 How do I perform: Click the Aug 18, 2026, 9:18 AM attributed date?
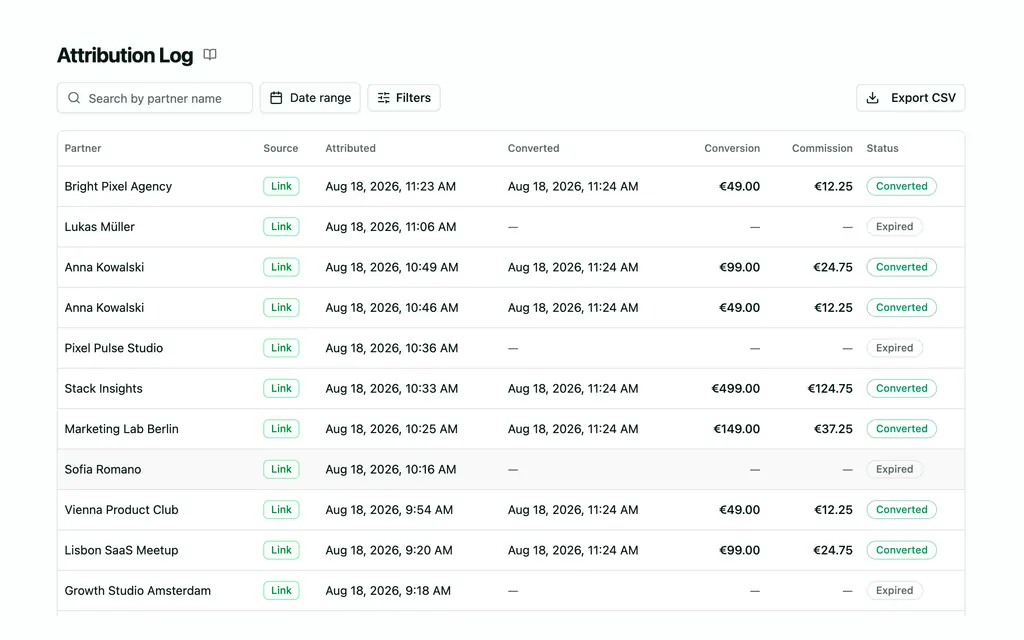point(388,591)
